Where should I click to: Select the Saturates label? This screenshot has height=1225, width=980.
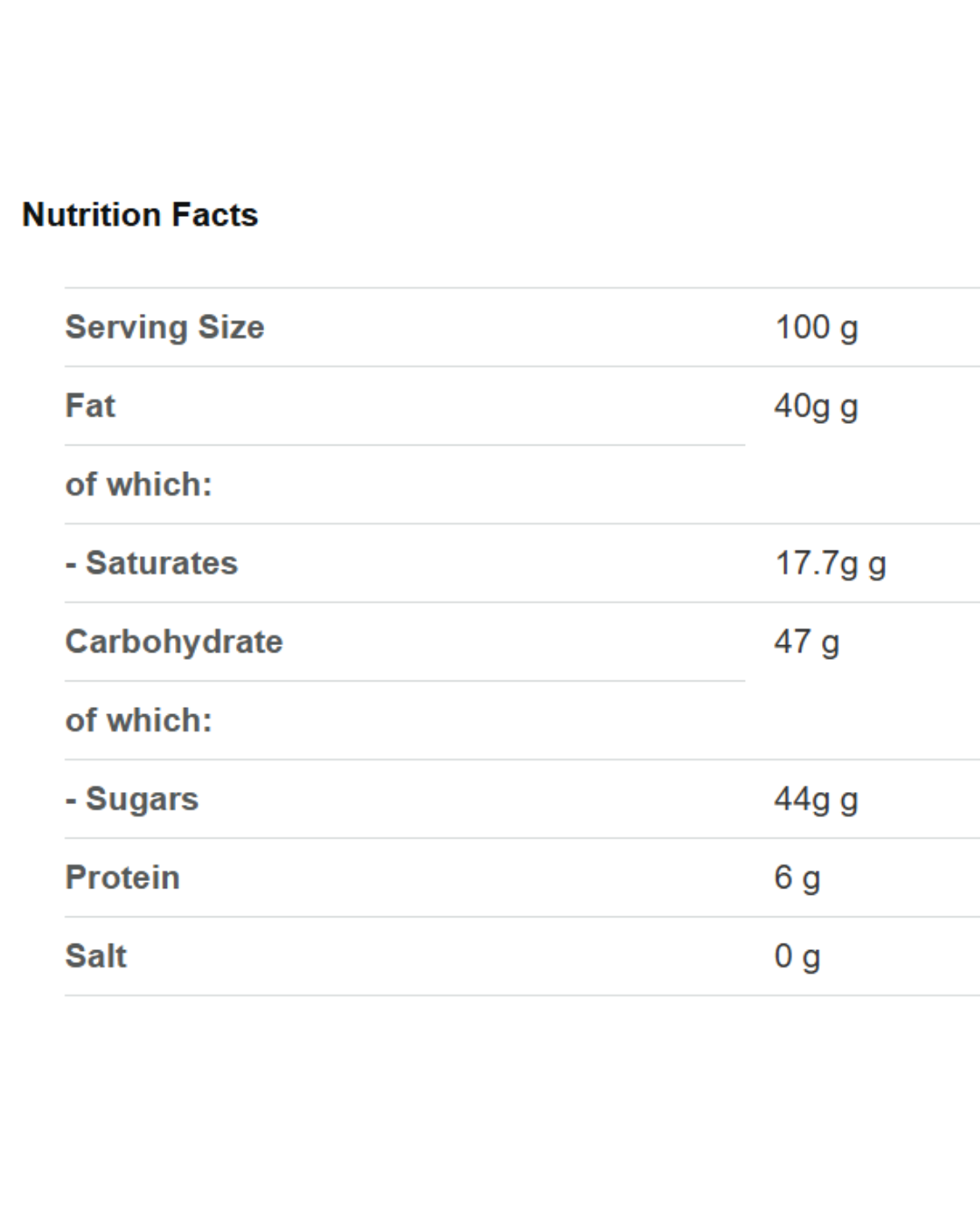point(152,563)
